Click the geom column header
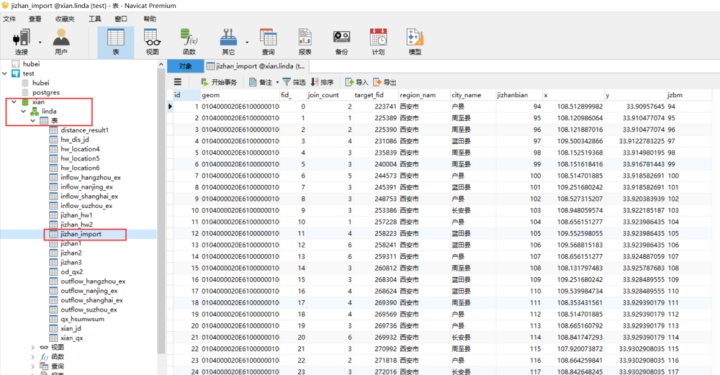This screenshot has height=375, width=720. click(239, 95)
